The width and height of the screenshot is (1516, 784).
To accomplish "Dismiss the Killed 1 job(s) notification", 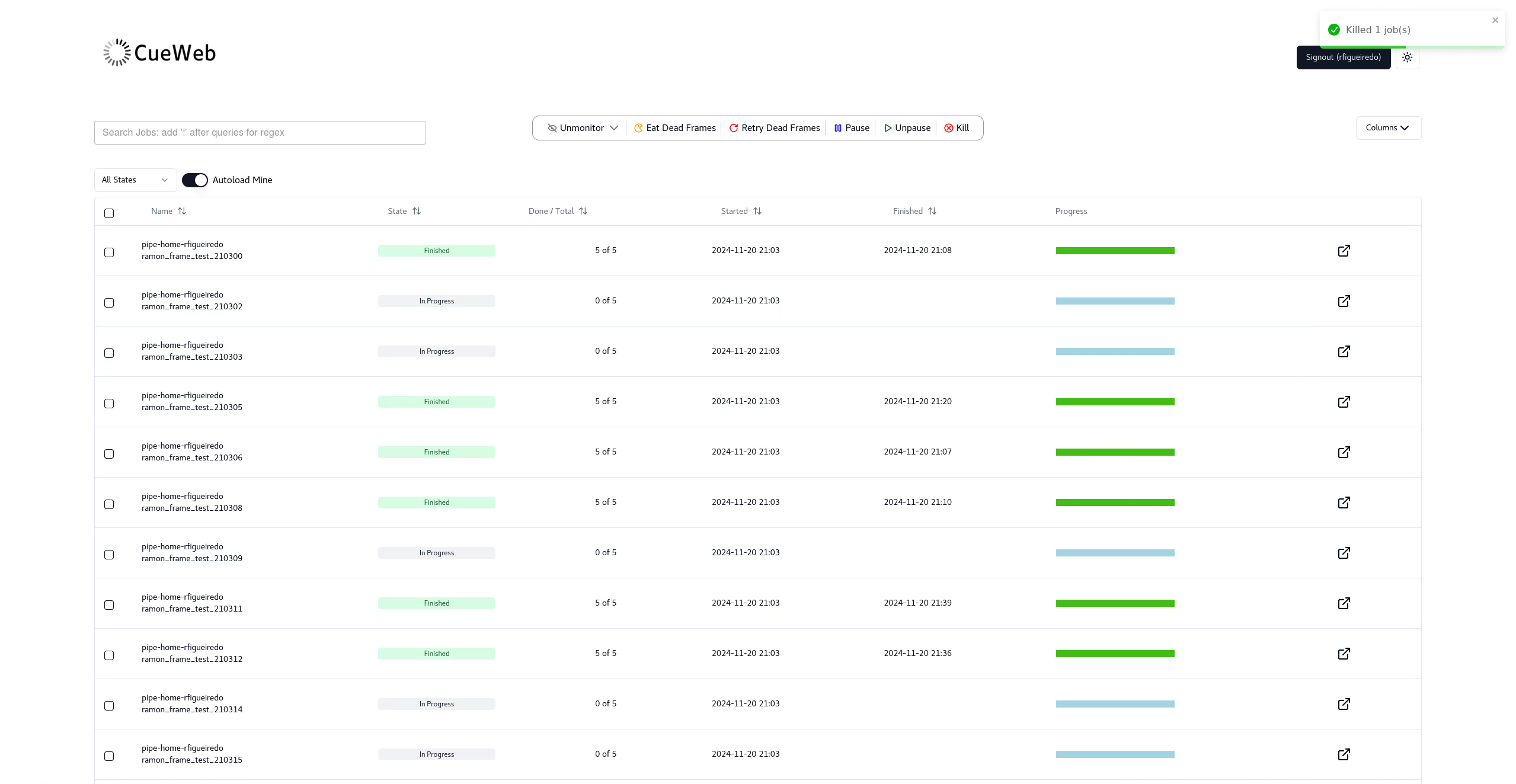I will tap(1495, 20).
